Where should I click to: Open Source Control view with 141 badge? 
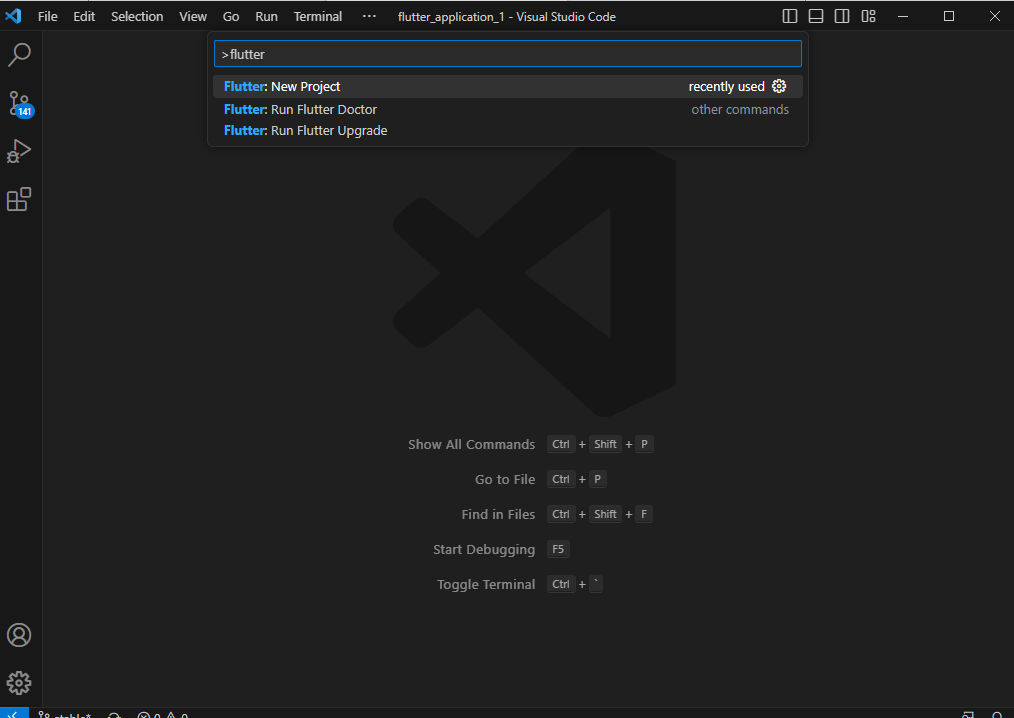click(x=20, y=103)
